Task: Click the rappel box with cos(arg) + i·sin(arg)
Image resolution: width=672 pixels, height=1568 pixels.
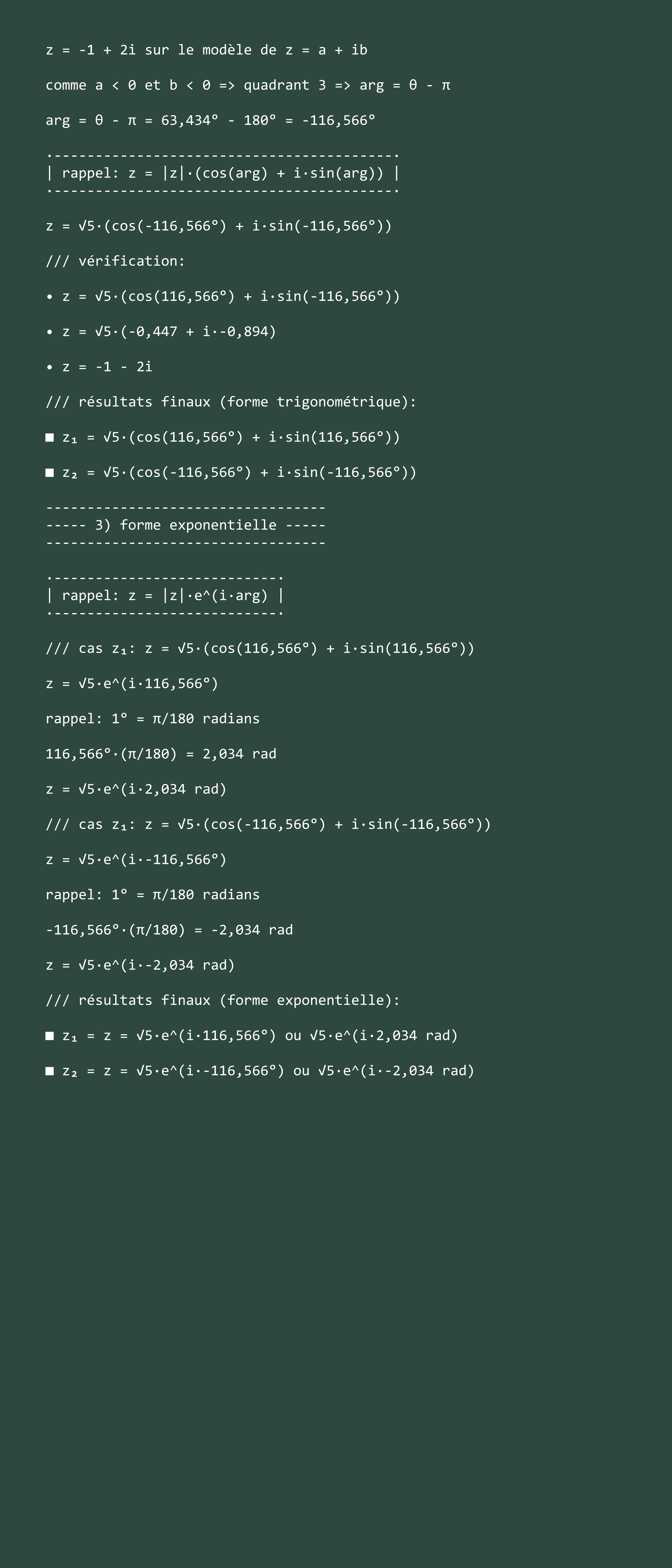Action: tap(223, 173)
